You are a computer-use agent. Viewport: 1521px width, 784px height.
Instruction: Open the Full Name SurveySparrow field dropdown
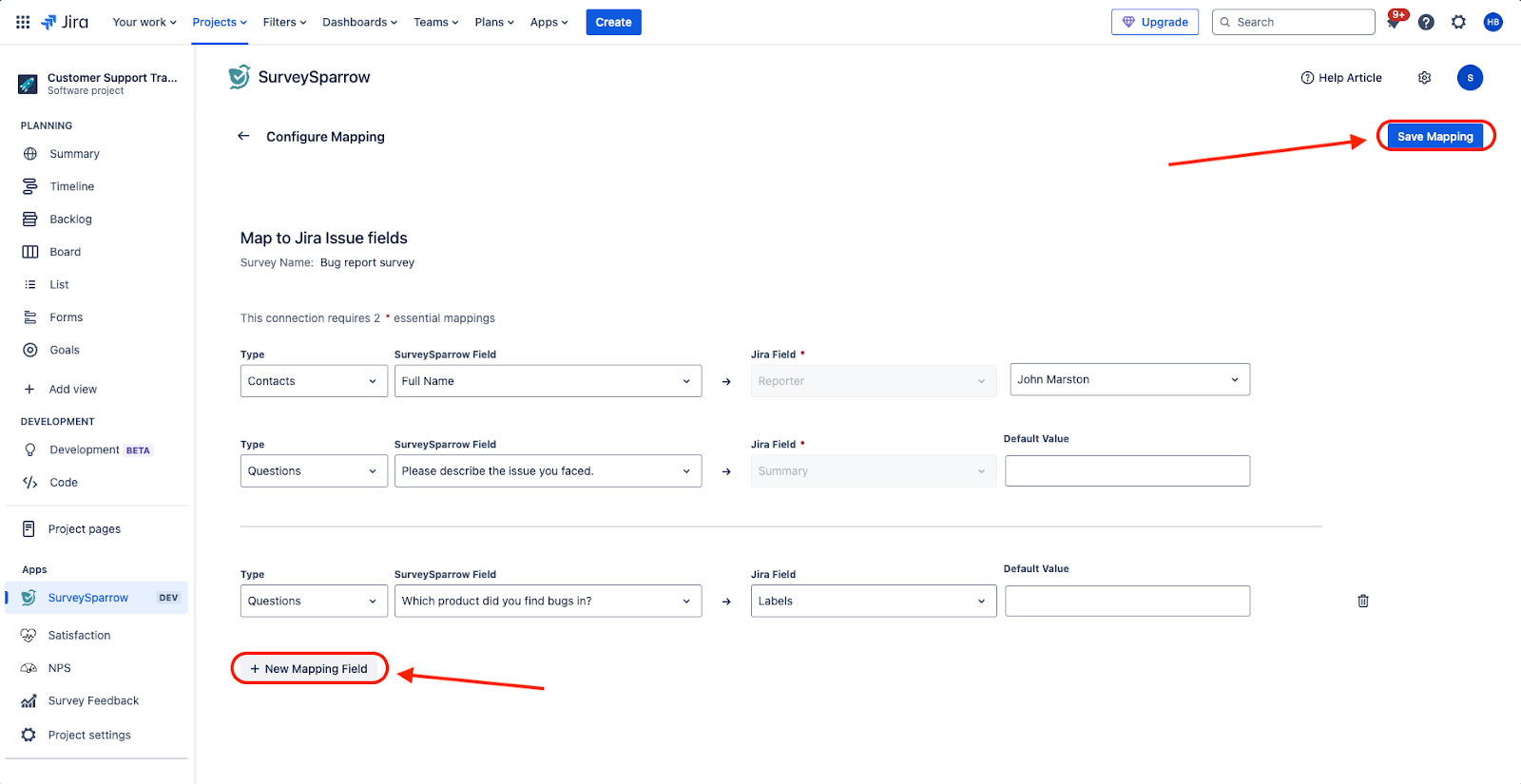[x=548, y=381]
